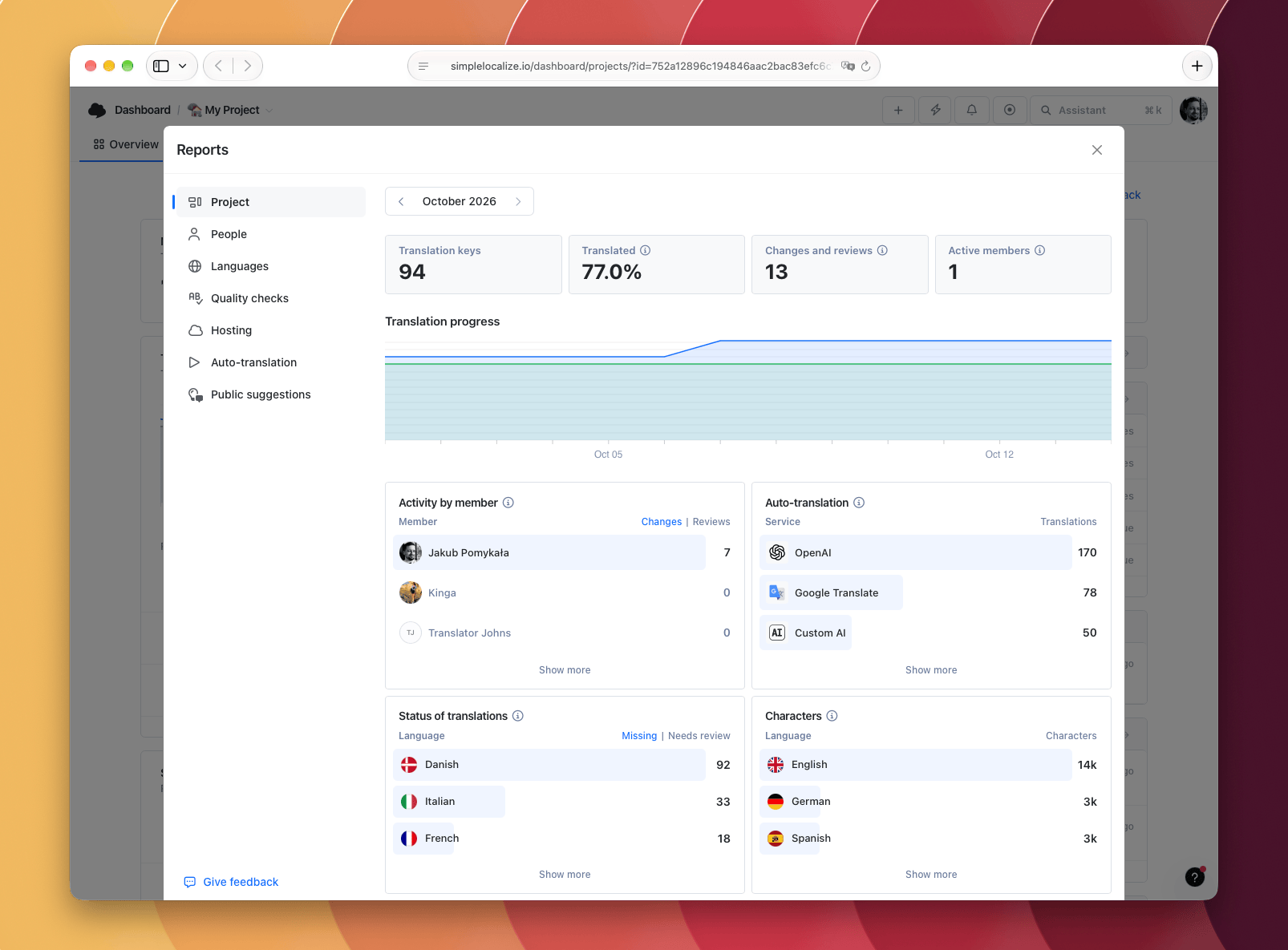Image resolution: width=1288 pixels, height=950 pixels.
Task: Open the user profile avatar
Action: pos(1193,110)
